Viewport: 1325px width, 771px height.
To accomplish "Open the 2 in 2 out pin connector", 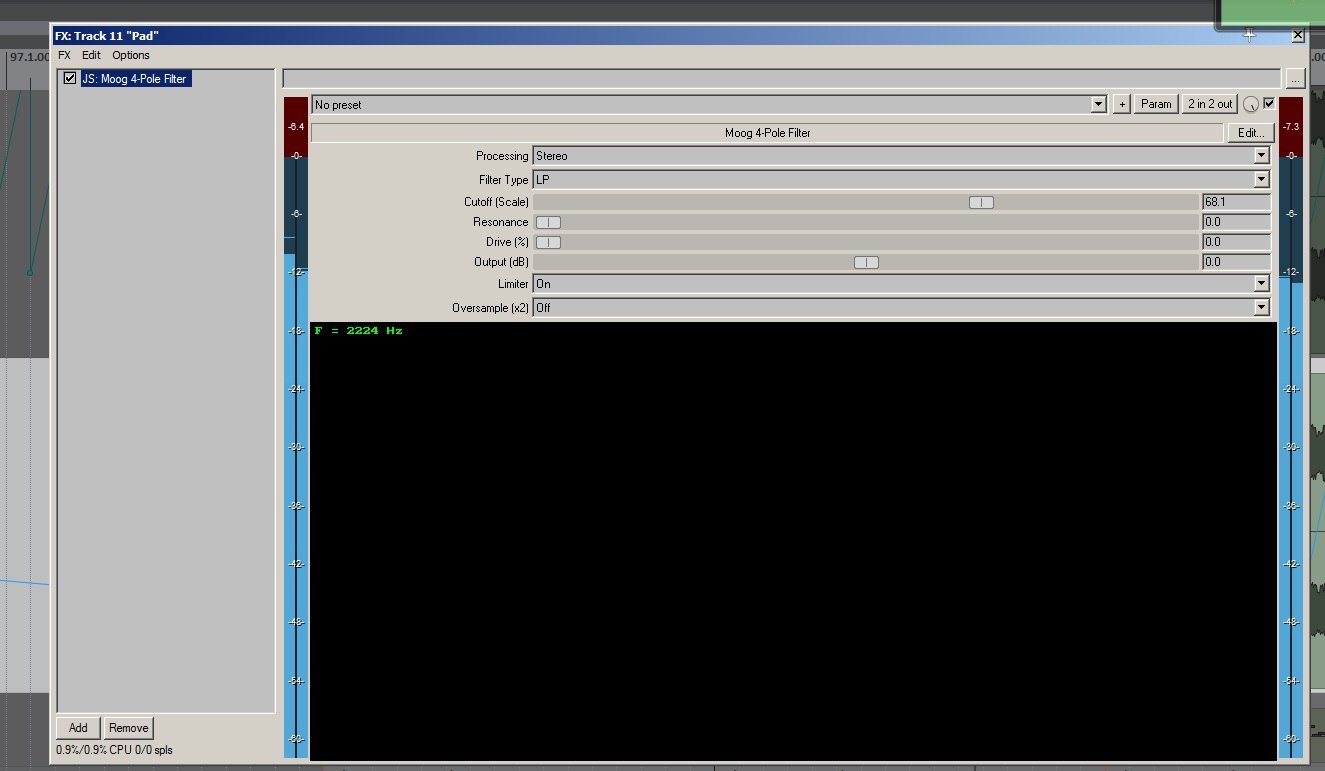I will [x=1210, y=104].
